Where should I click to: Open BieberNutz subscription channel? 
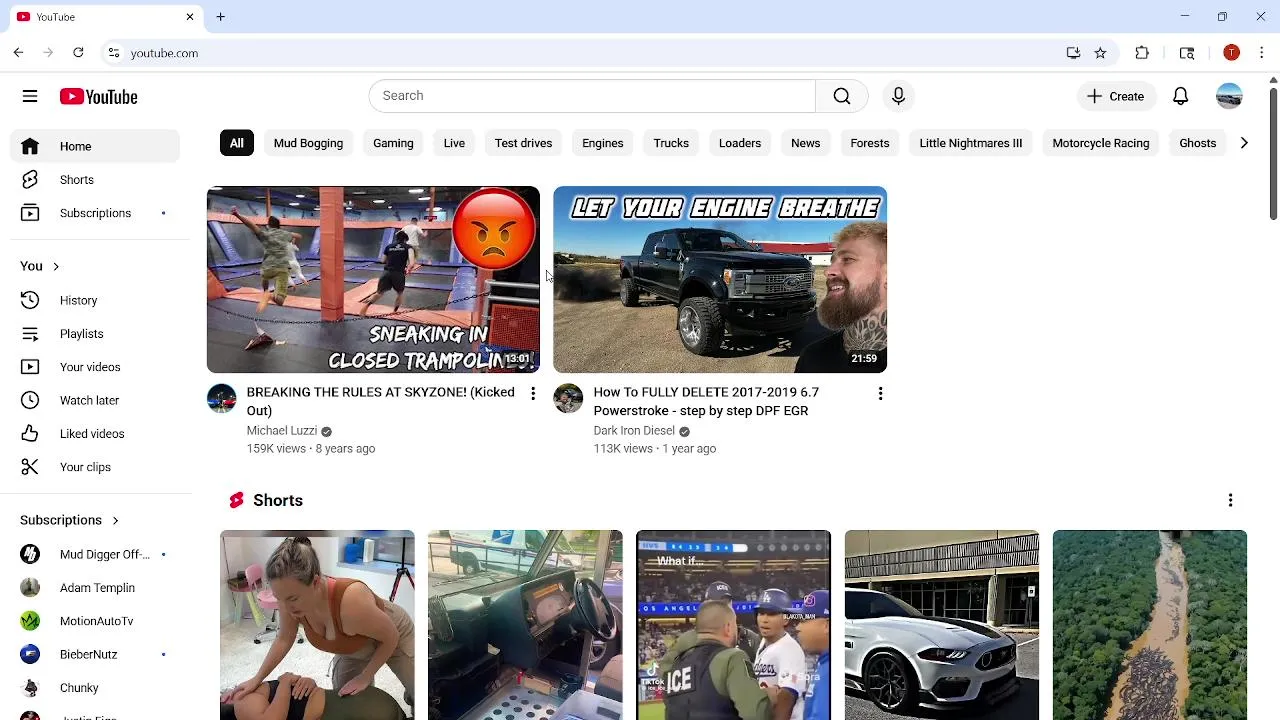click(95, 654)
